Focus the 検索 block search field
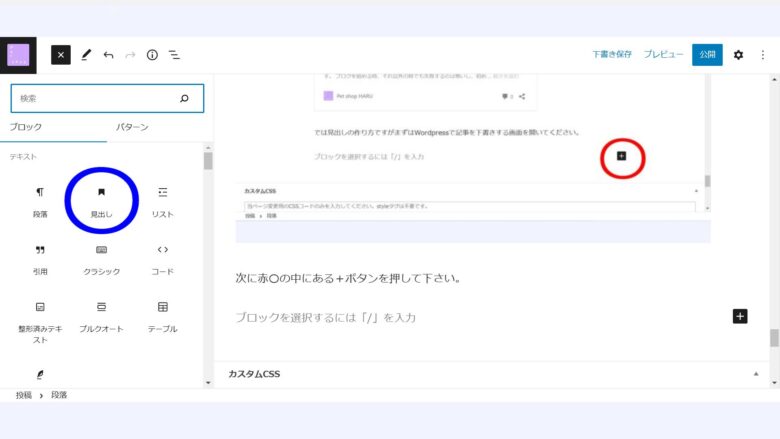Viewport: 780px width, 439px height. [107, 98]
